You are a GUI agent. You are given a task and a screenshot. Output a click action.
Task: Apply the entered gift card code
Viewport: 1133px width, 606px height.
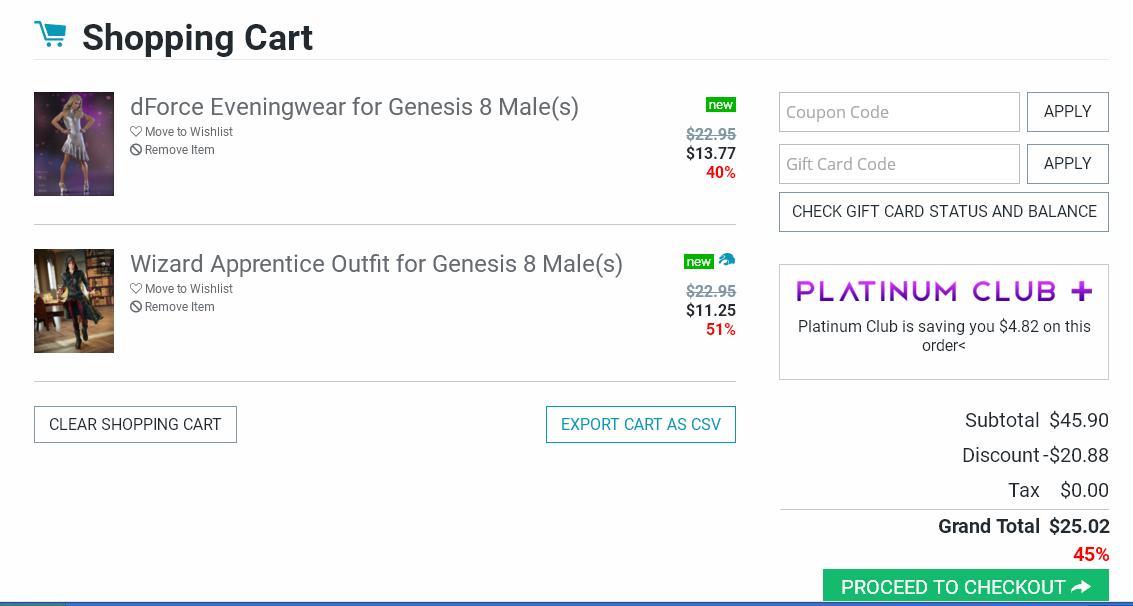[1067, 164]
